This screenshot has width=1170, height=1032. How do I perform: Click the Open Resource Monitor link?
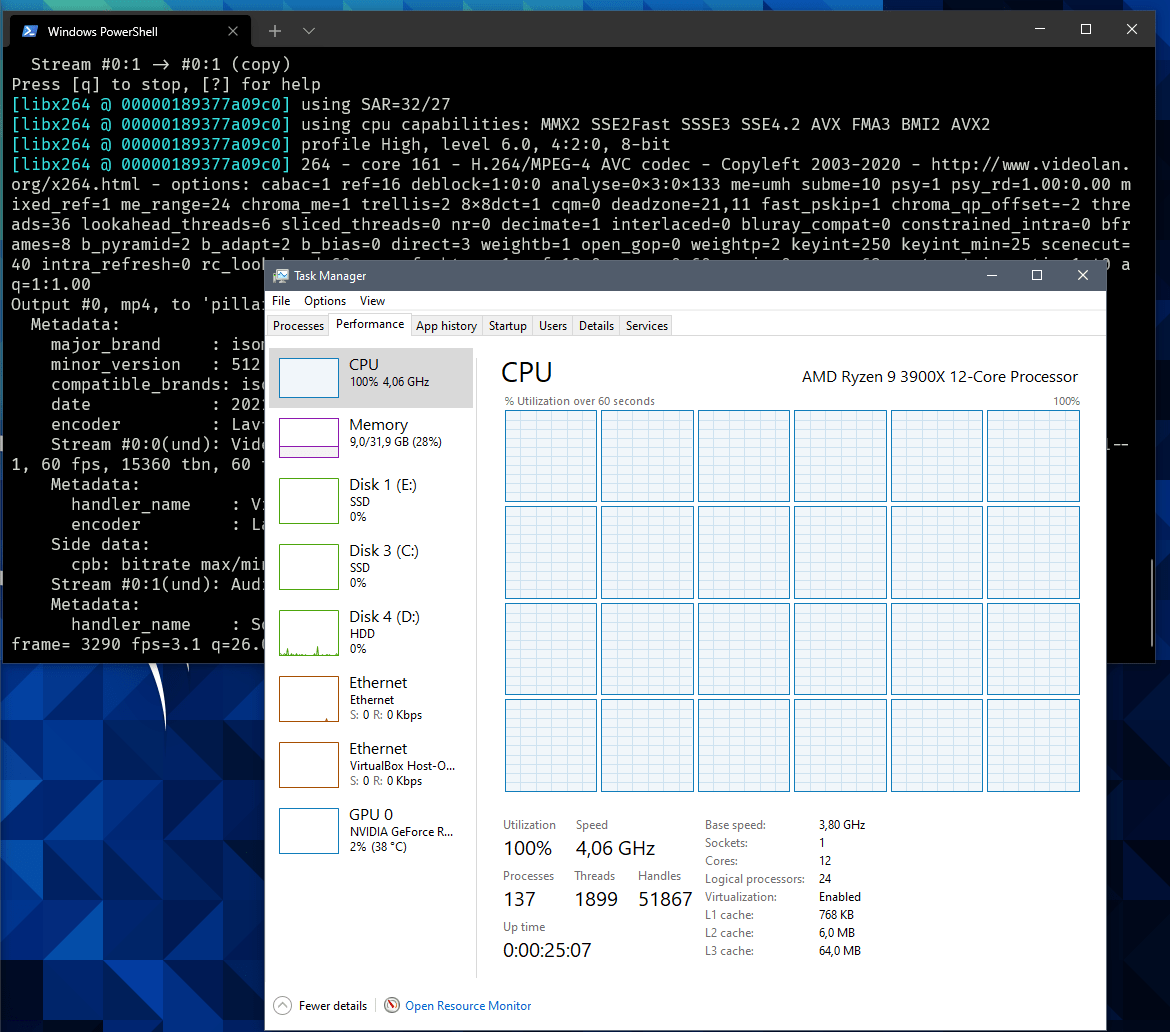coord(468,1006)
